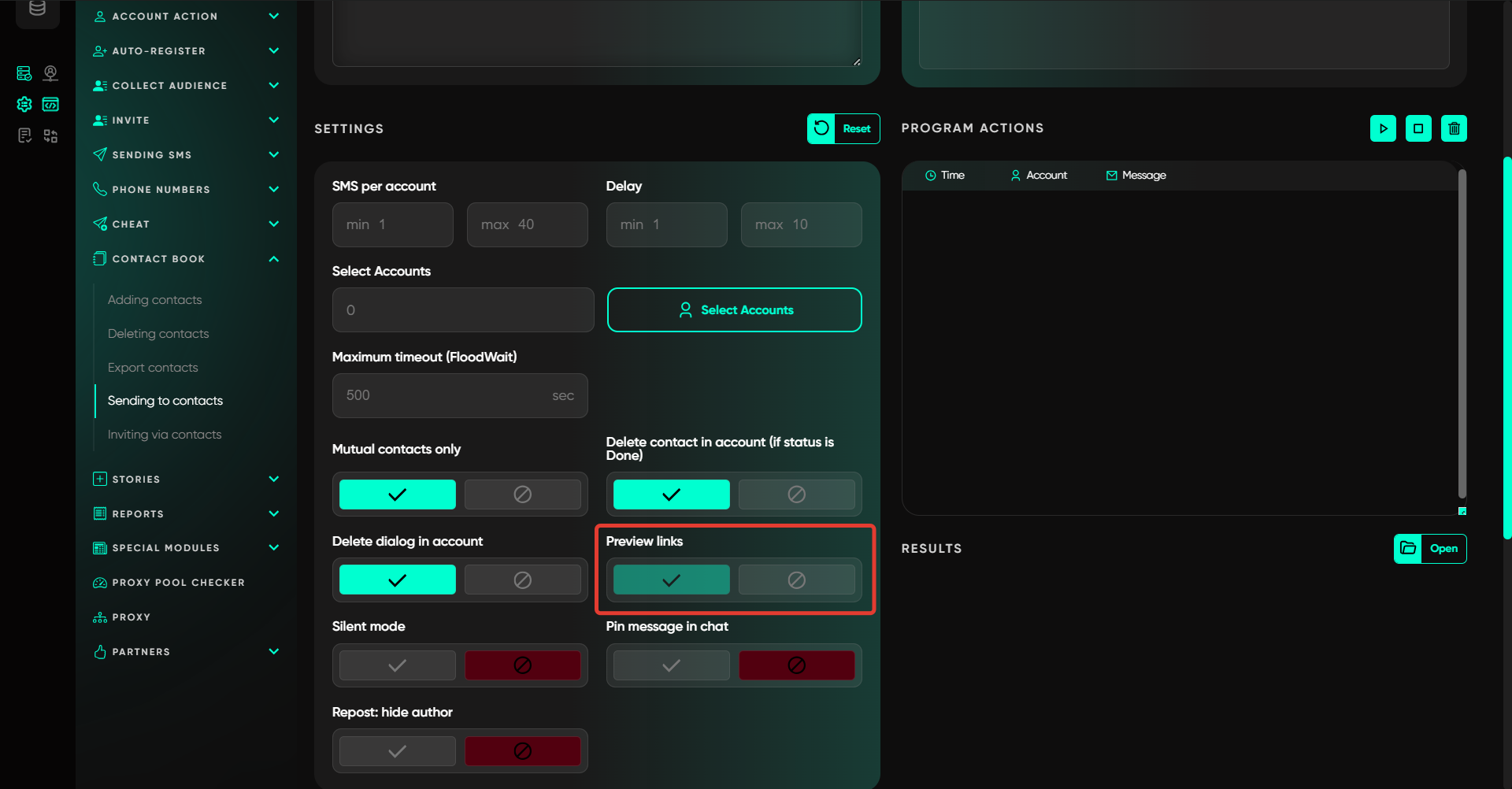Screen dimensions: 1512x789
Task: Turn off Mutual contacts only
Action: [522, 495]
